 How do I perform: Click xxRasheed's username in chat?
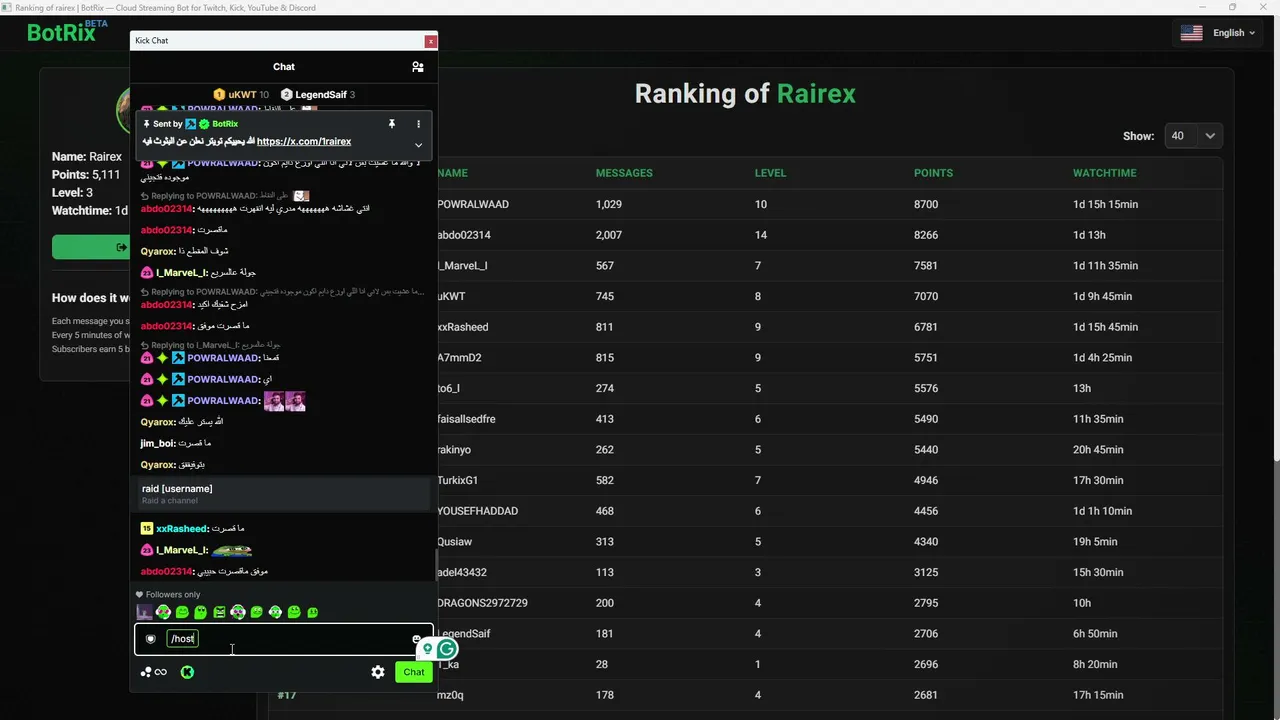(x=182, y=529)
